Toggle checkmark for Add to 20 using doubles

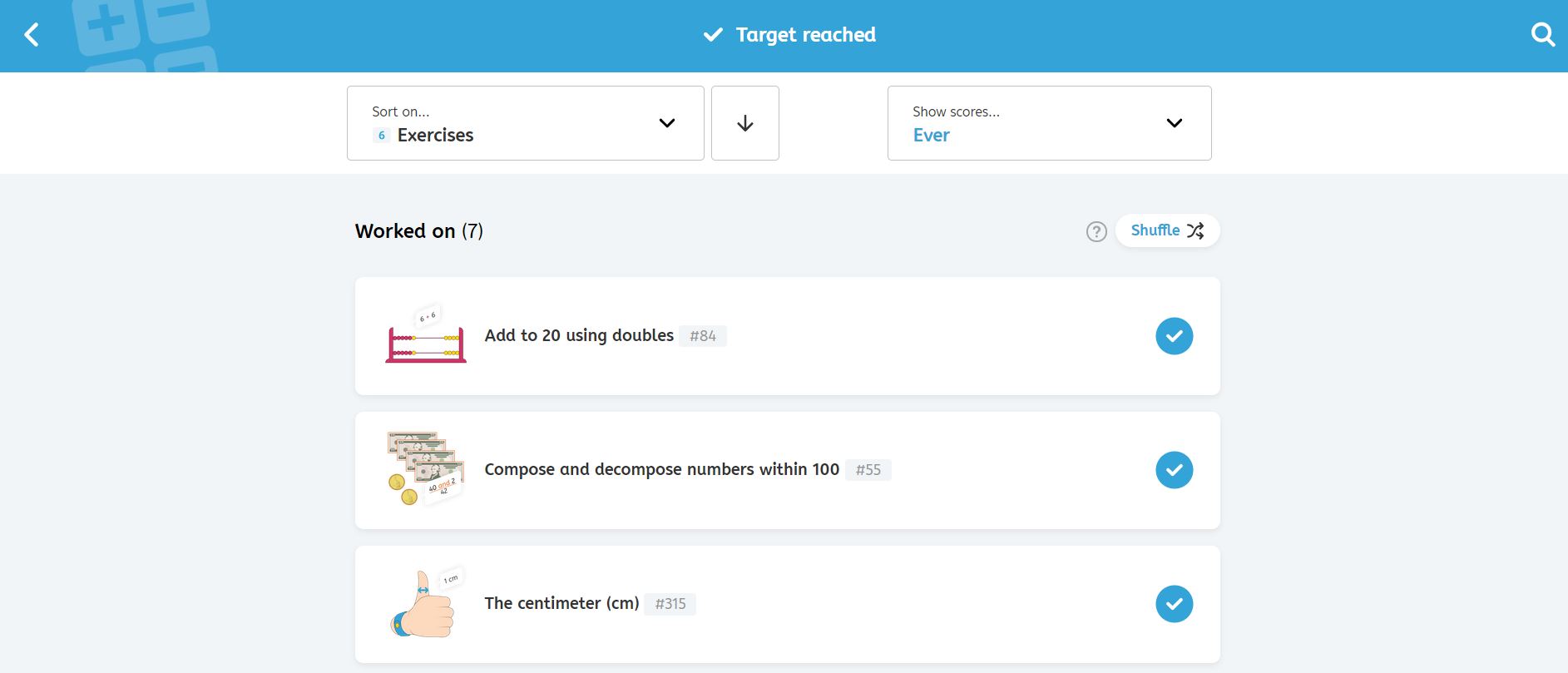[x=1174, y=336]
